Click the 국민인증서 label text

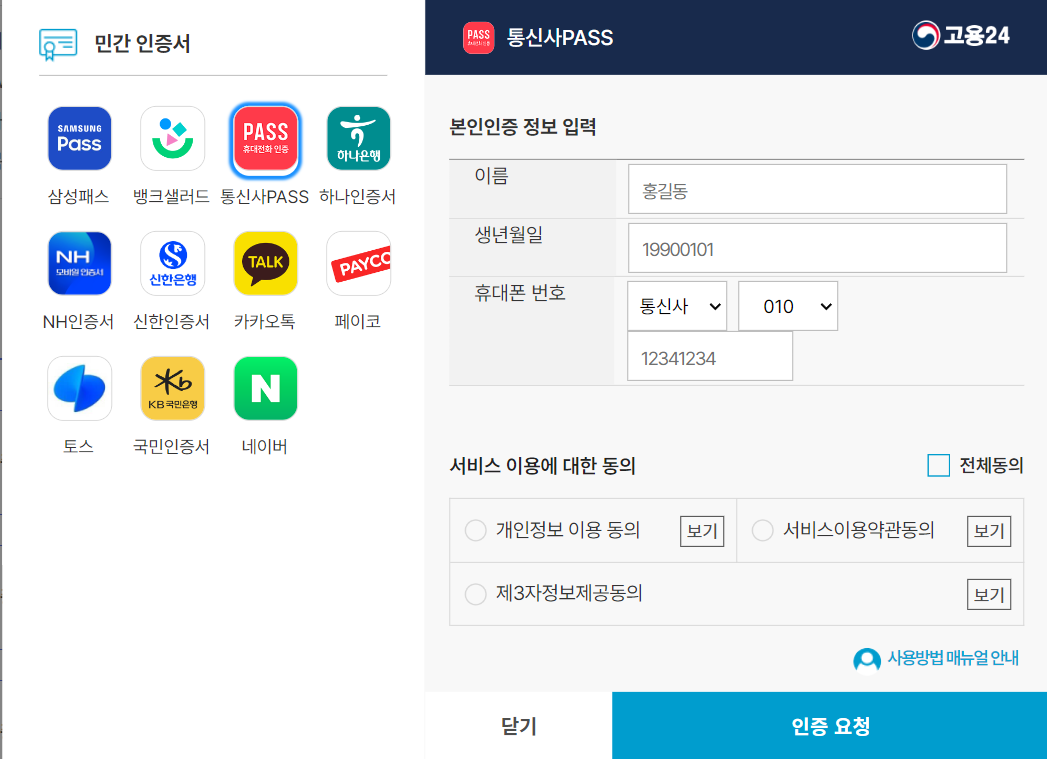tap(172, 446)
